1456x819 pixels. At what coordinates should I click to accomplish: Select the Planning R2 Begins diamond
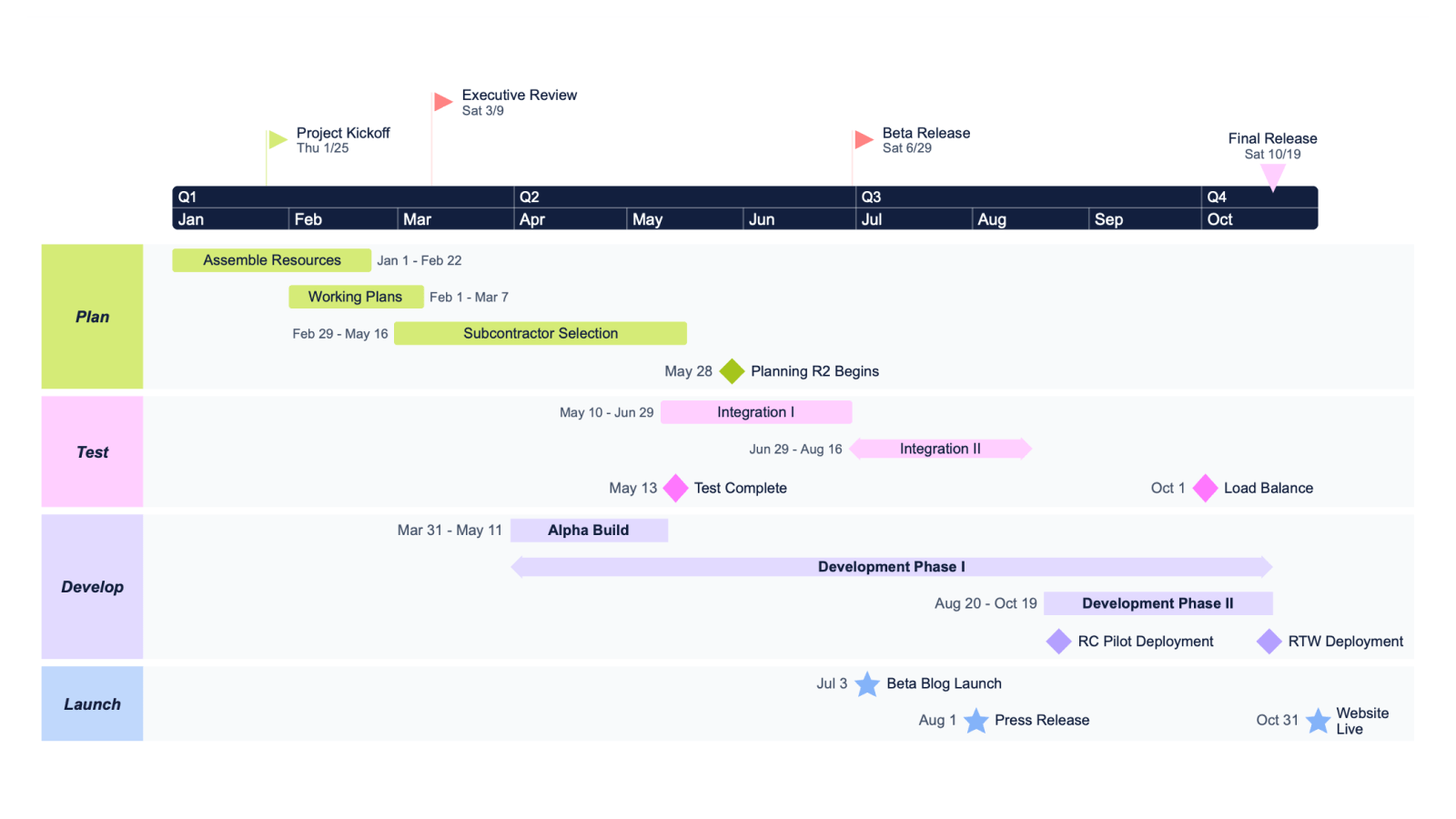click(732, 371)
